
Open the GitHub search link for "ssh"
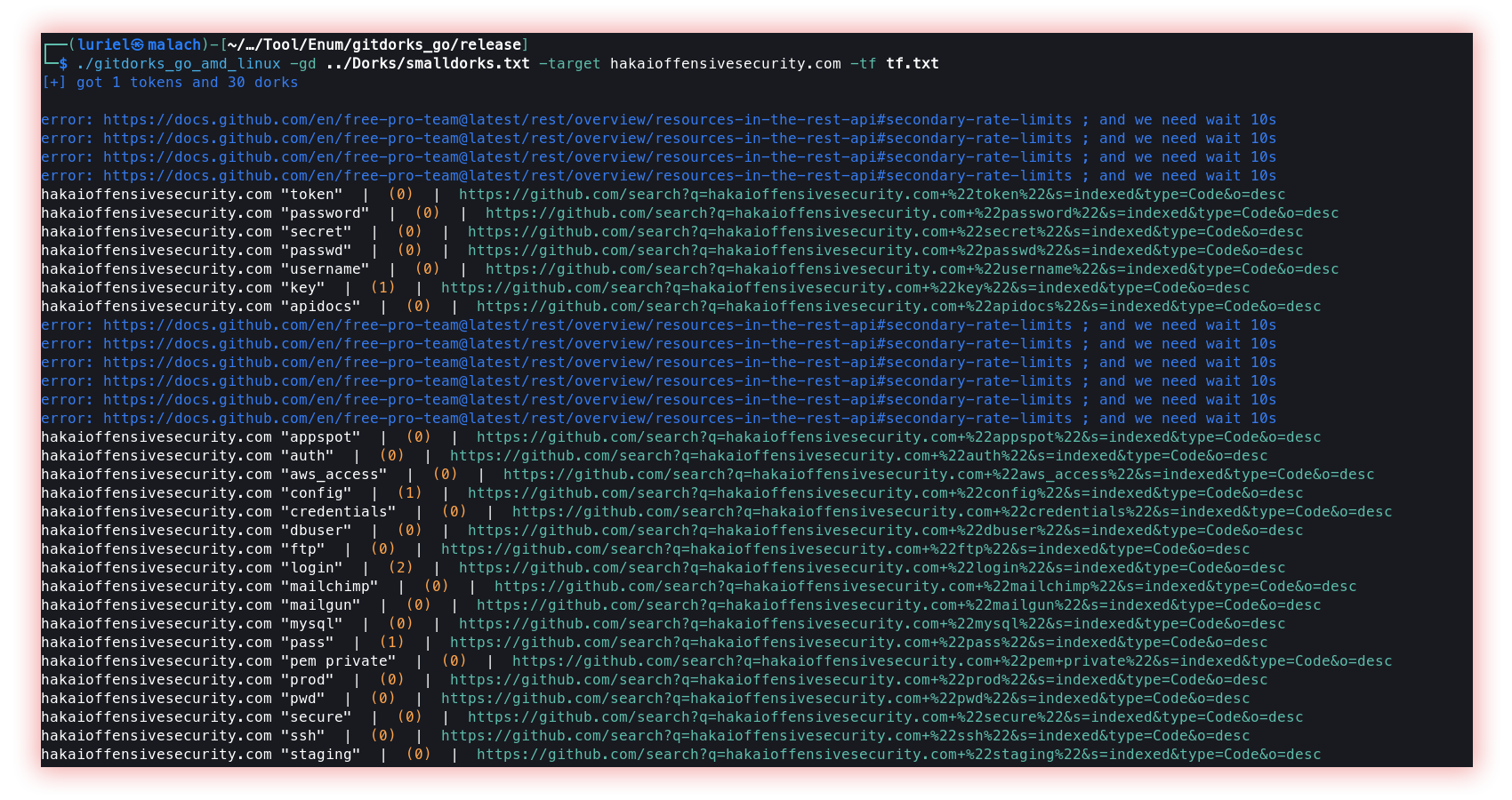click(845, 736)
